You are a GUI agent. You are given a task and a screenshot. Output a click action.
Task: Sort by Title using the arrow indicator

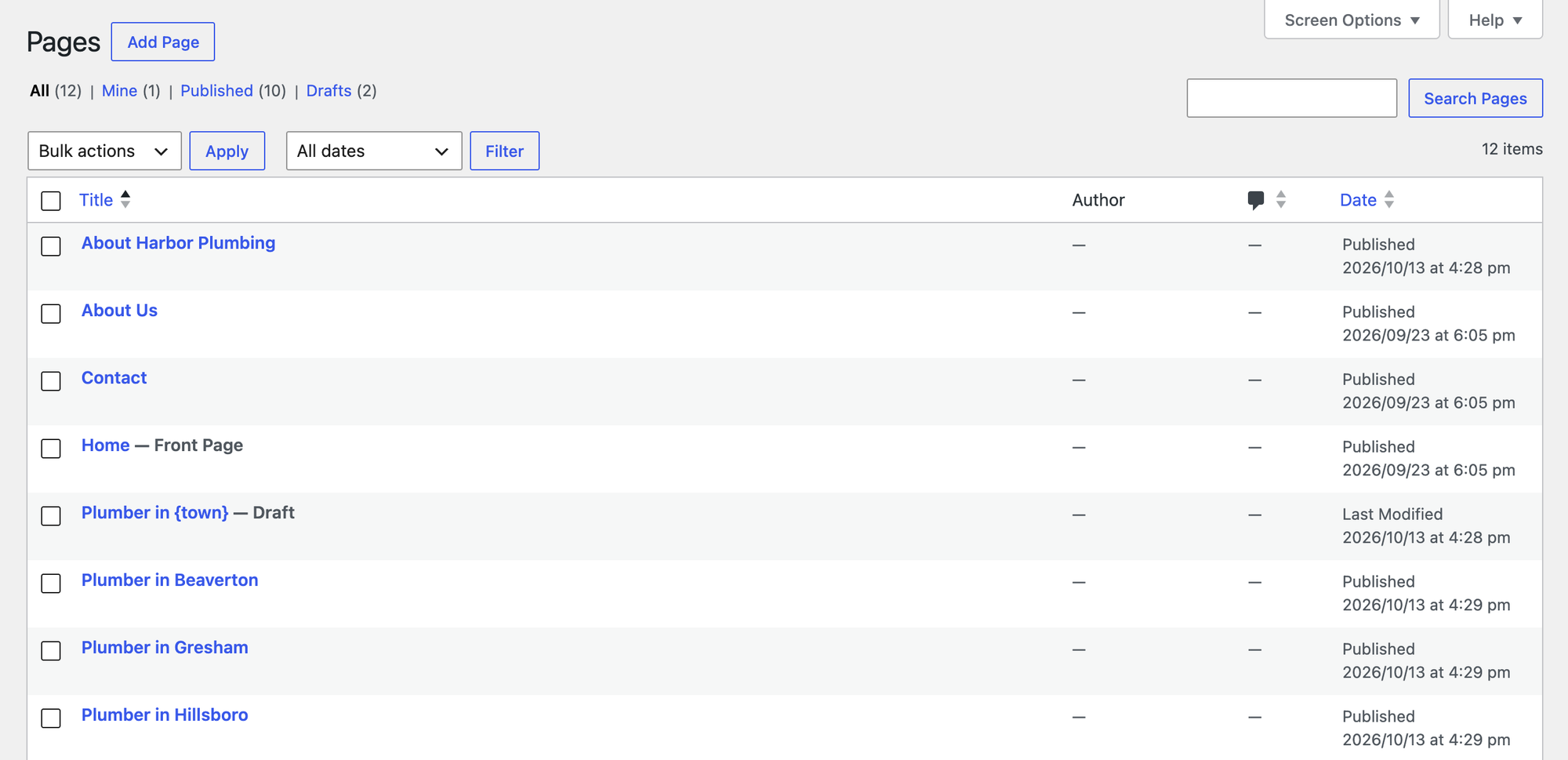pos(125,199)
